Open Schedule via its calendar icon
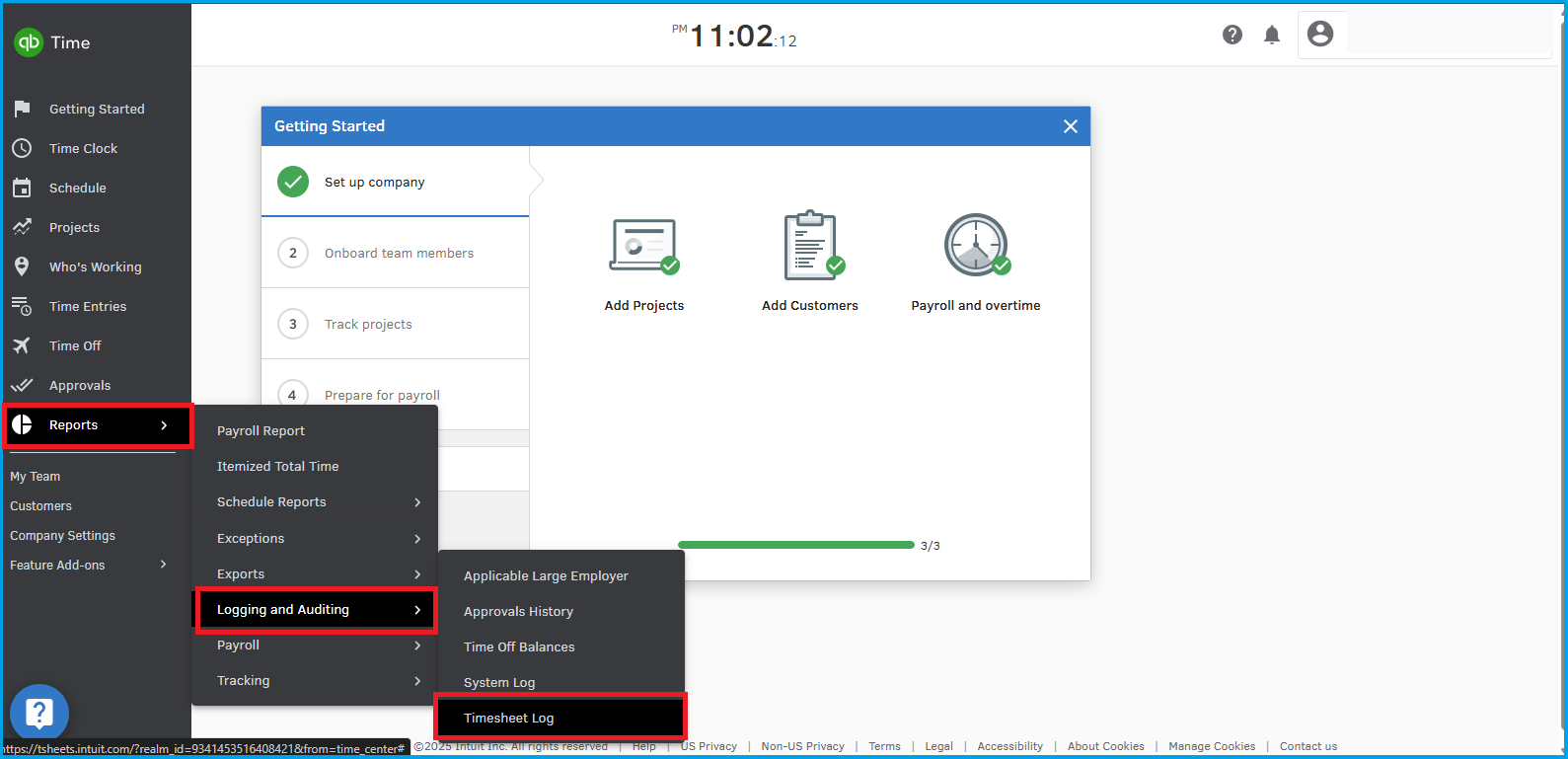This screenshot has width=1568, height=759. point(22,188)
